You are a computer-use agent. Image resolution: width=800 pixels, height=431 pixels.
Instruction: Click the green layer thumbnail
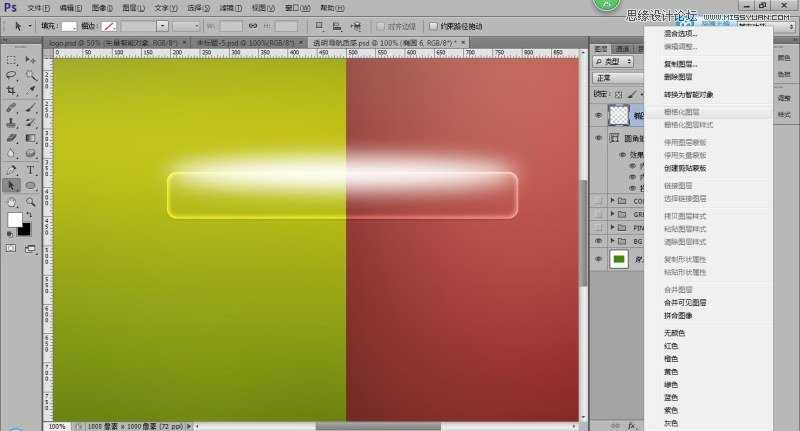619,259
